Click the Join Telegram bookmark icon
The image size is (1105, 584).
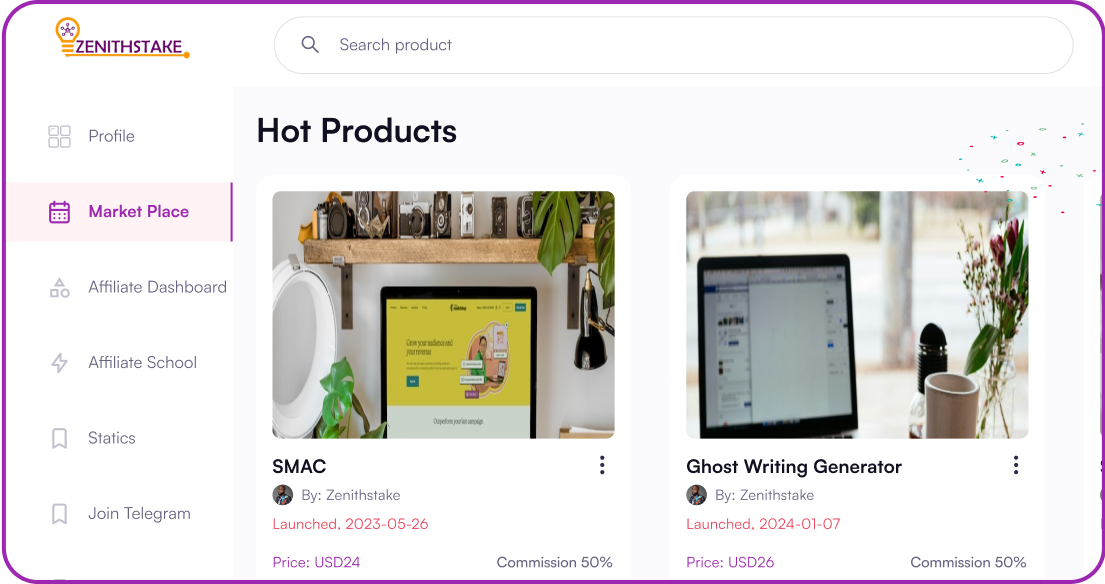click(x=59, y=514)
